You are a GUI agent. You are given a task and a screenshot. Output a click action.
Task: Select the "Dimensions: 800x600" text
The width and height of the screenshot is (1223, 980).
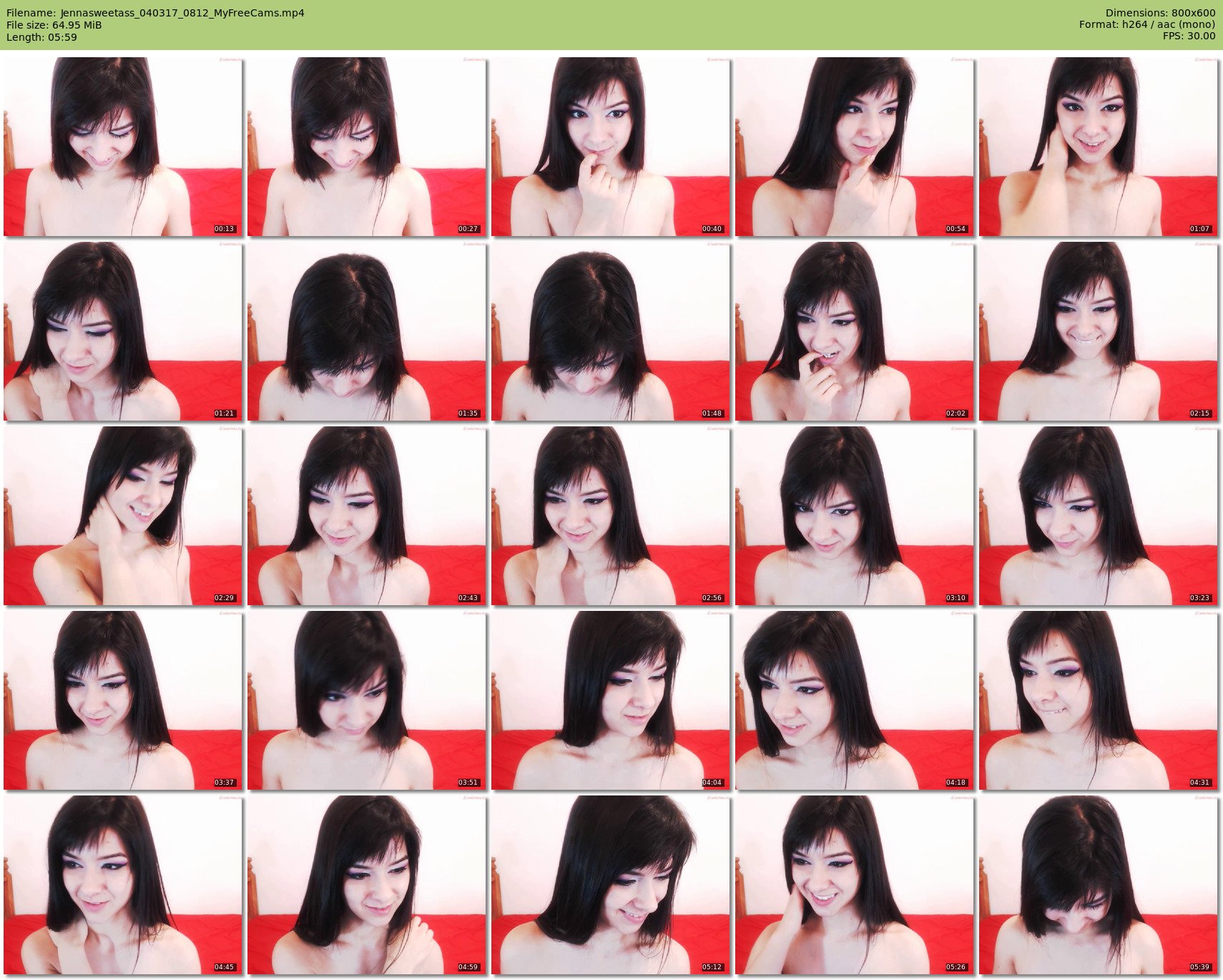click(x=1160, y=13)
